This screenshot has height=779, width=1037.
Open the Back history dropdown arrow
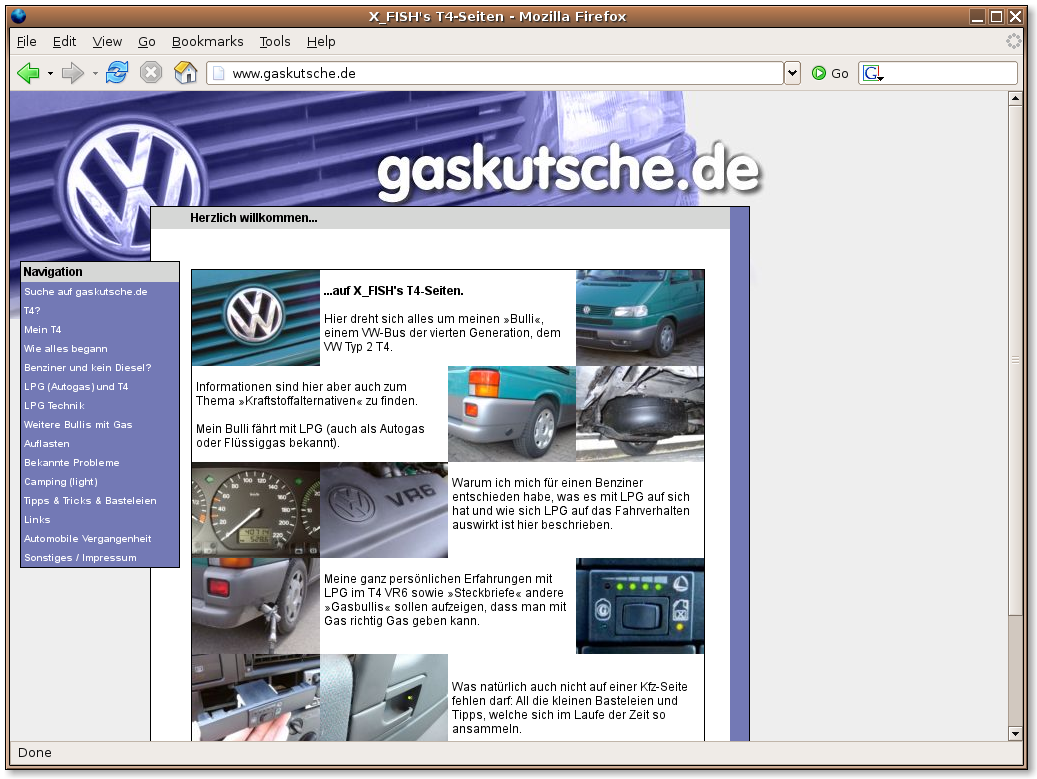click(x=50, y=73)
